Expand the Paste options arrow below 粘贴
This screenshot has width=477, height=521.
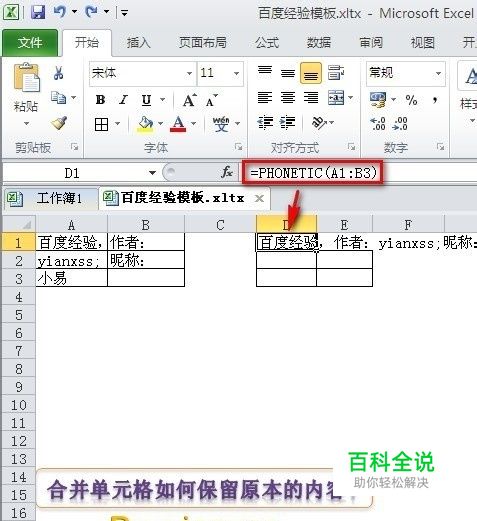(26, 123)
